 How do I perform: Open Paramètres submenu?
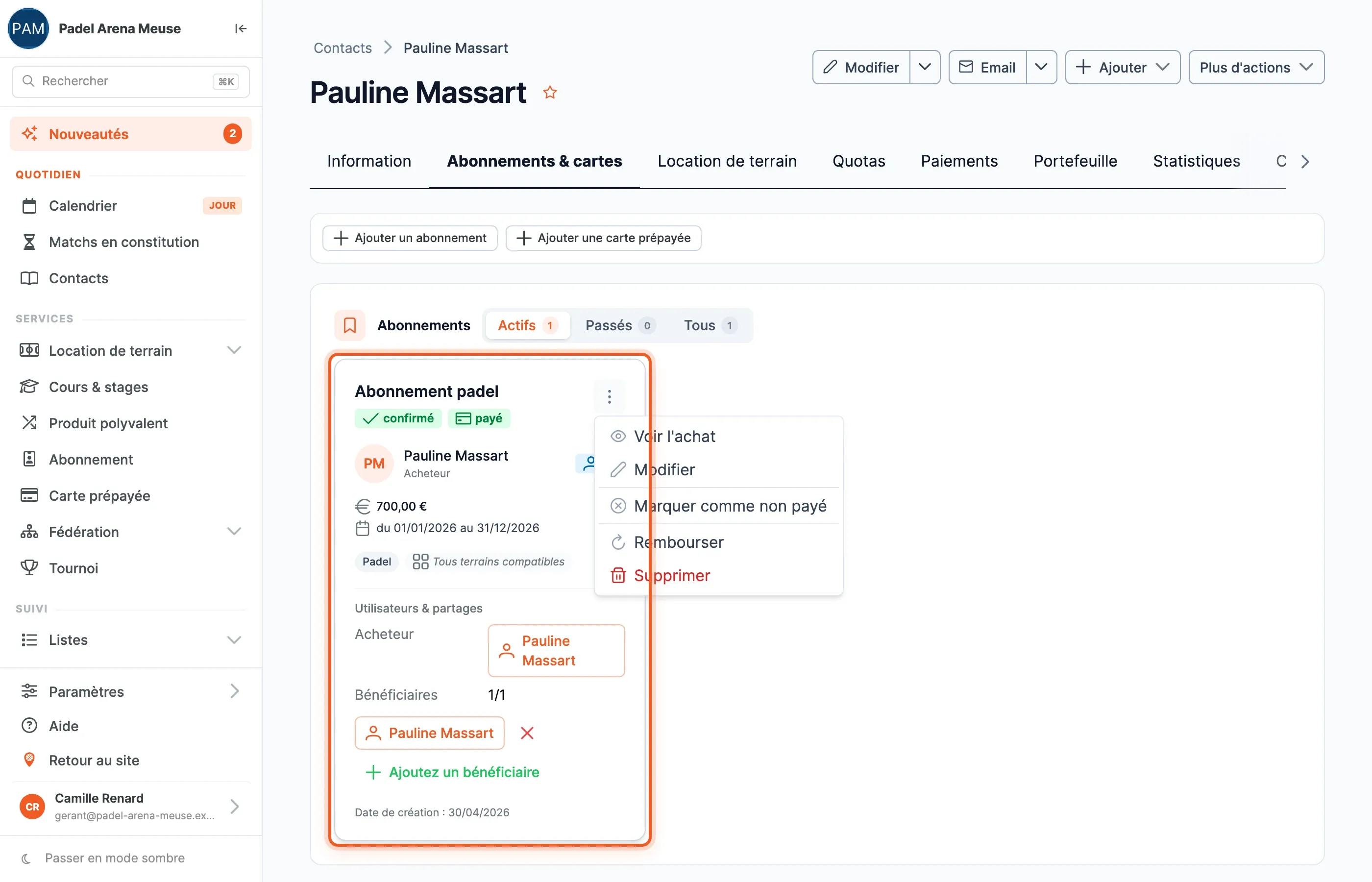pyautogui.click(x=131, y=691)
